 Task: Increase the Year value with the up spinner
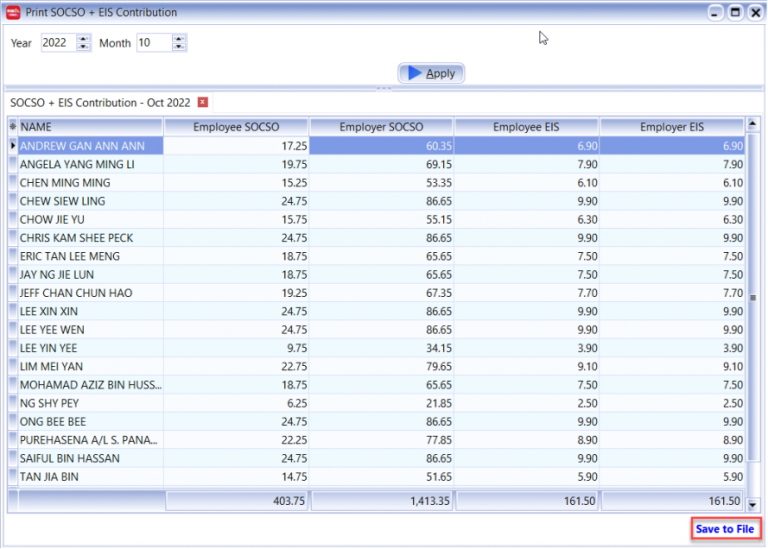tap(83, 38)
